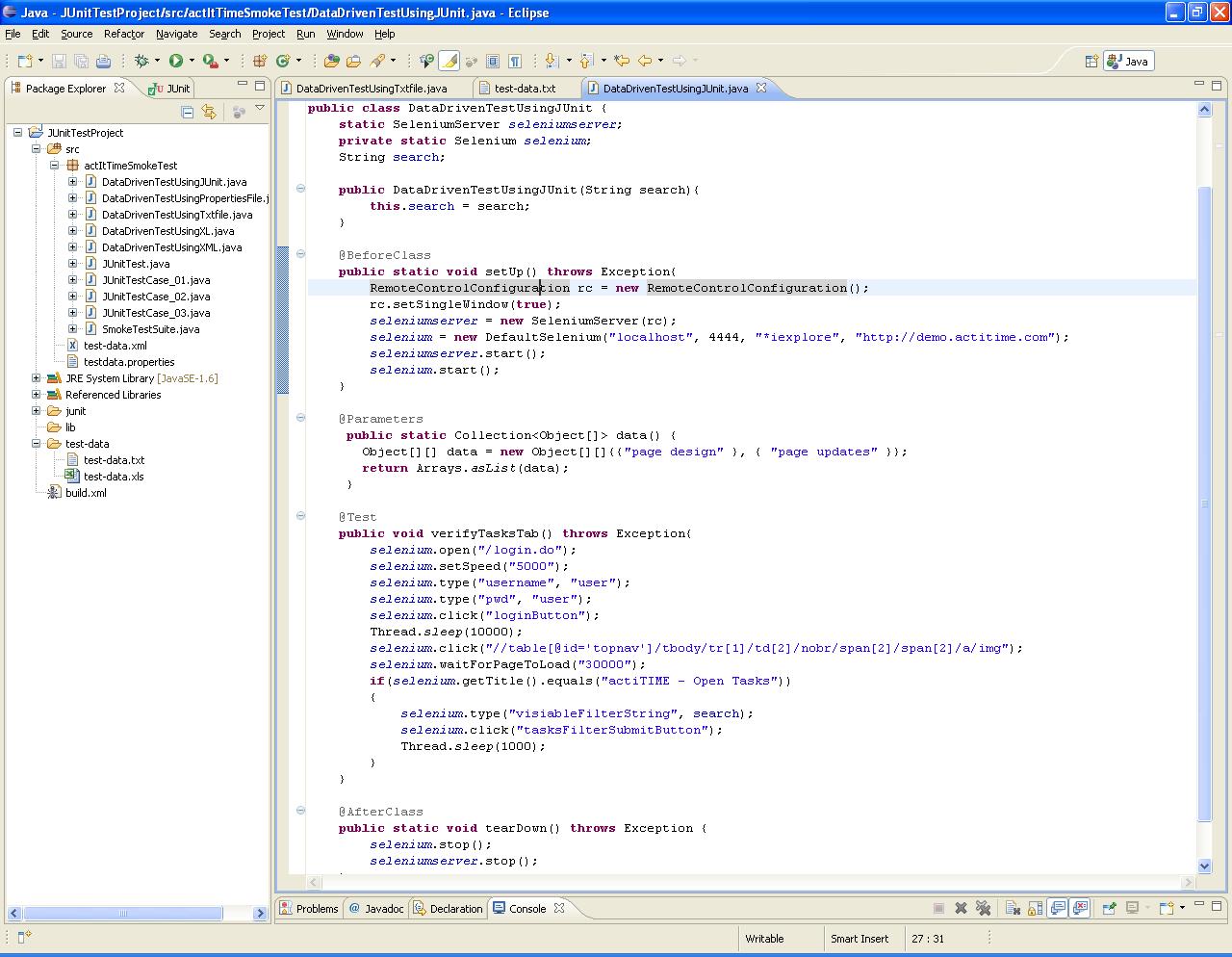Click the Open Perspective icon

(1091, 61)
